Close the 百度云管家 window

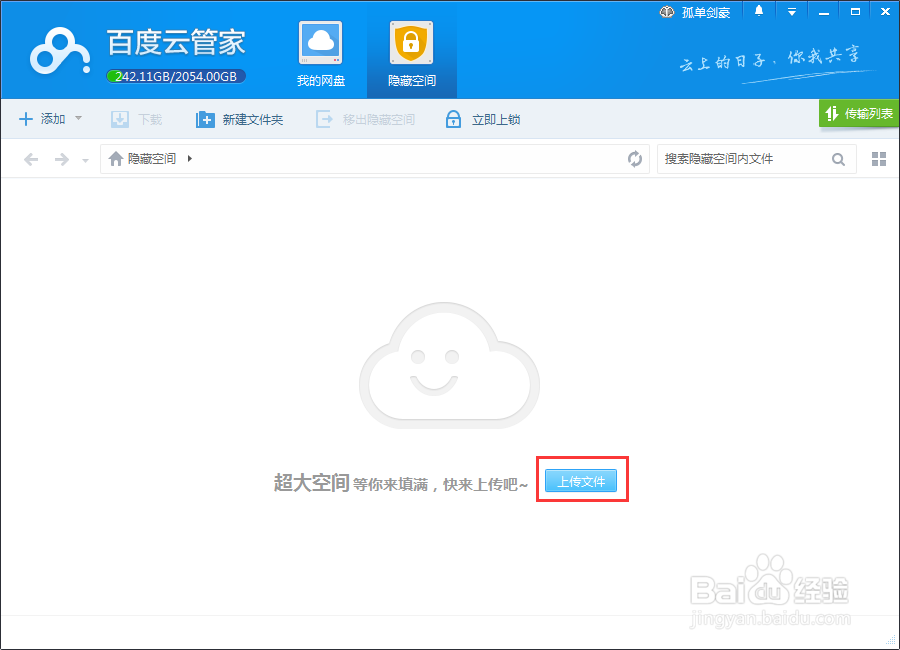tap(885, 11)
